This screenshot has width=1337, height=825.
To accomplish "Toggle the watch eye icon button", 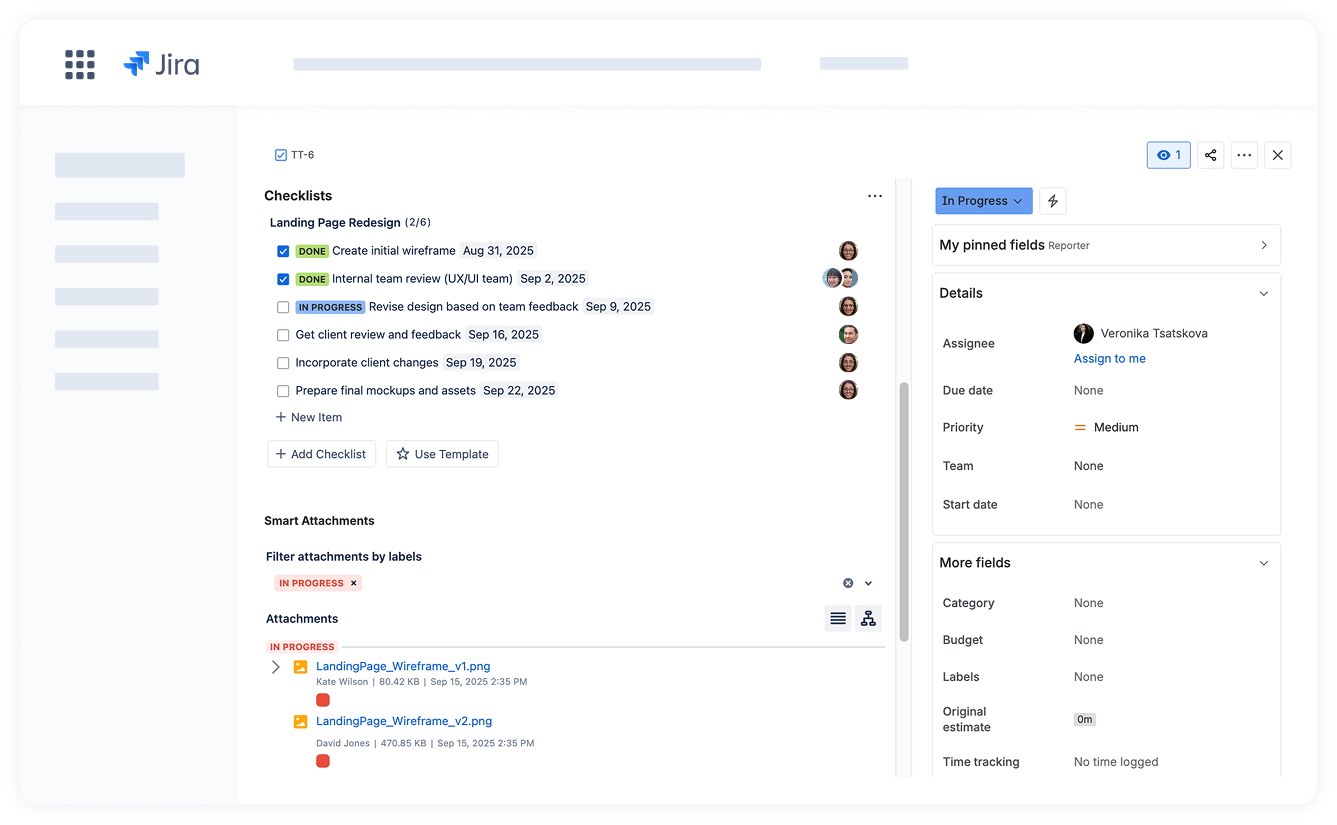I will point(1168,155).
